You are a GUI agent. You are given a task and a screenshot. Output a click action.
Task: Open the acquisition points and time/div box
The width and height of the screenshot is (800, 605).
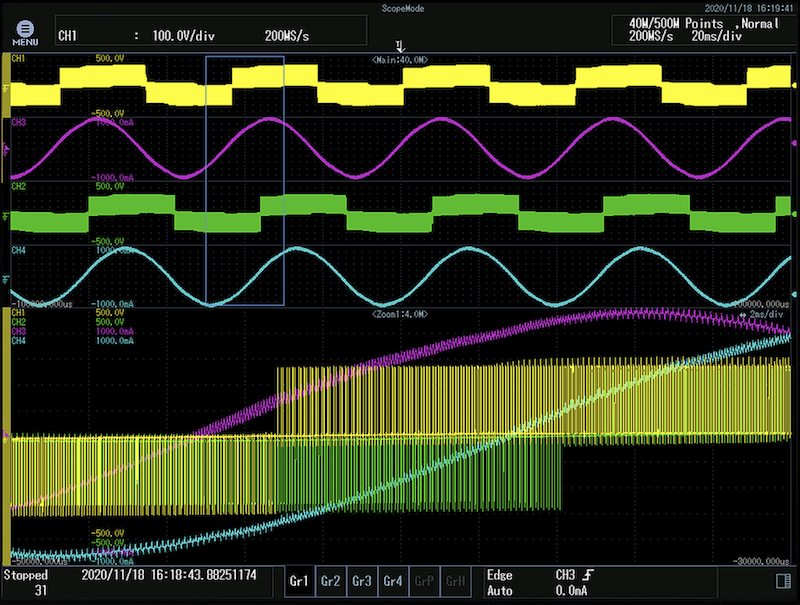pos(703,30)
